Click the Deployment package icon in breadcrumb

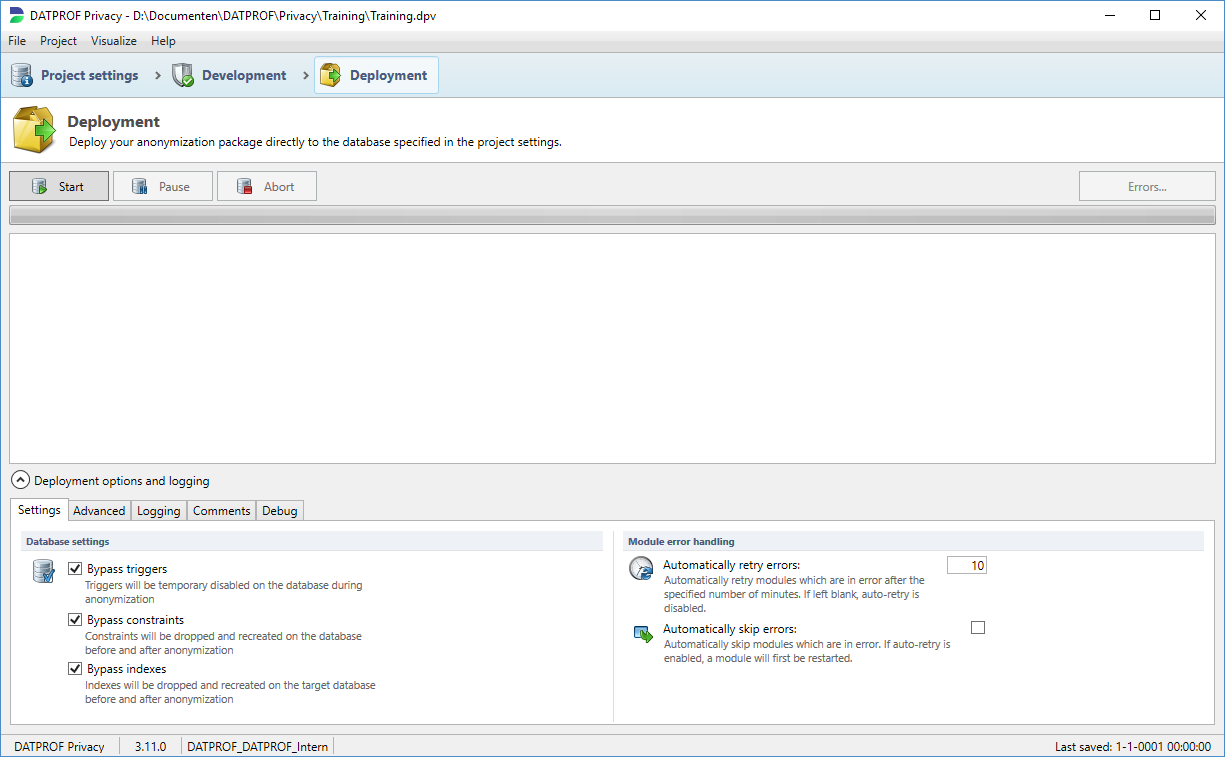pyautogui.click(x=331, y=75)
